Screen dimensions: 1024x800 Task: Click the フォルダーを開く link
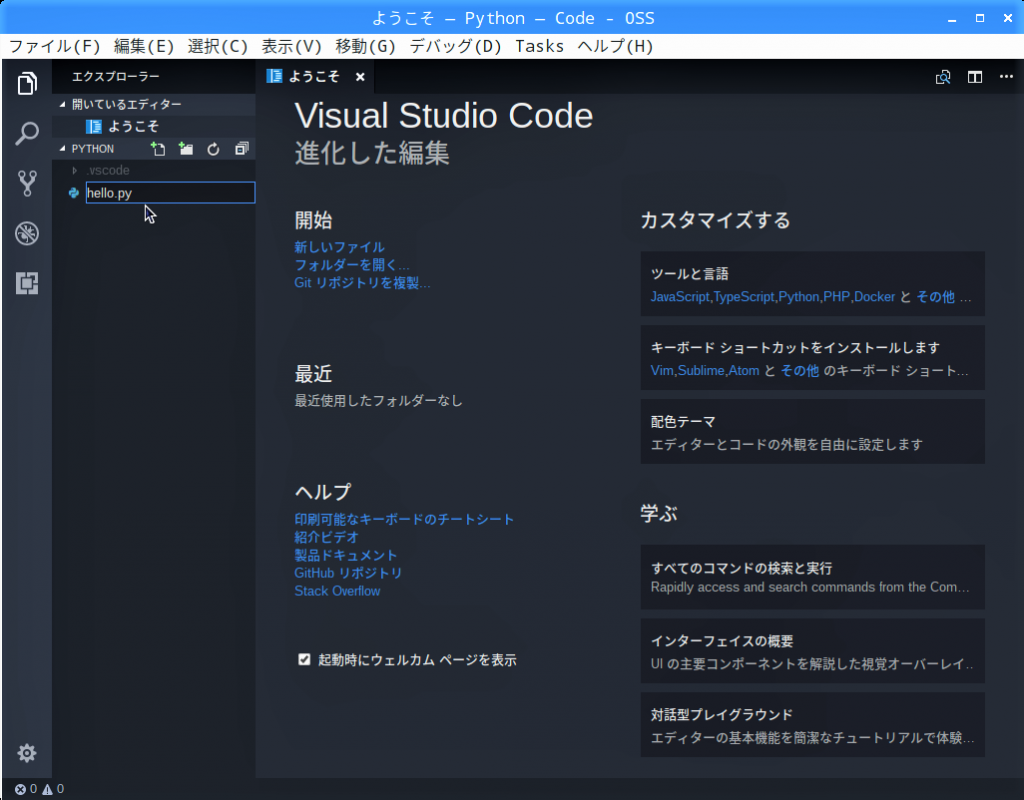tap(351, 264)
